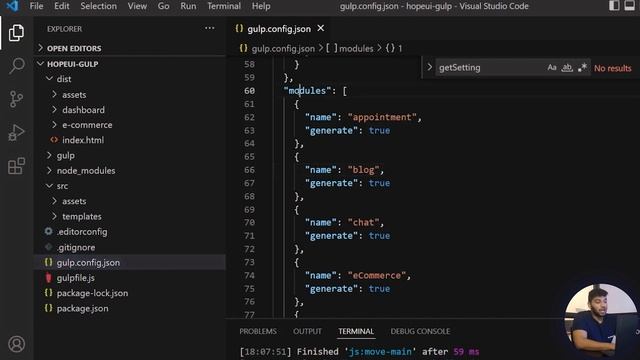The height and width of the screenshot is (360, 640).
Task: Switch to the Debug Console tab
Action: pos(420,331)
